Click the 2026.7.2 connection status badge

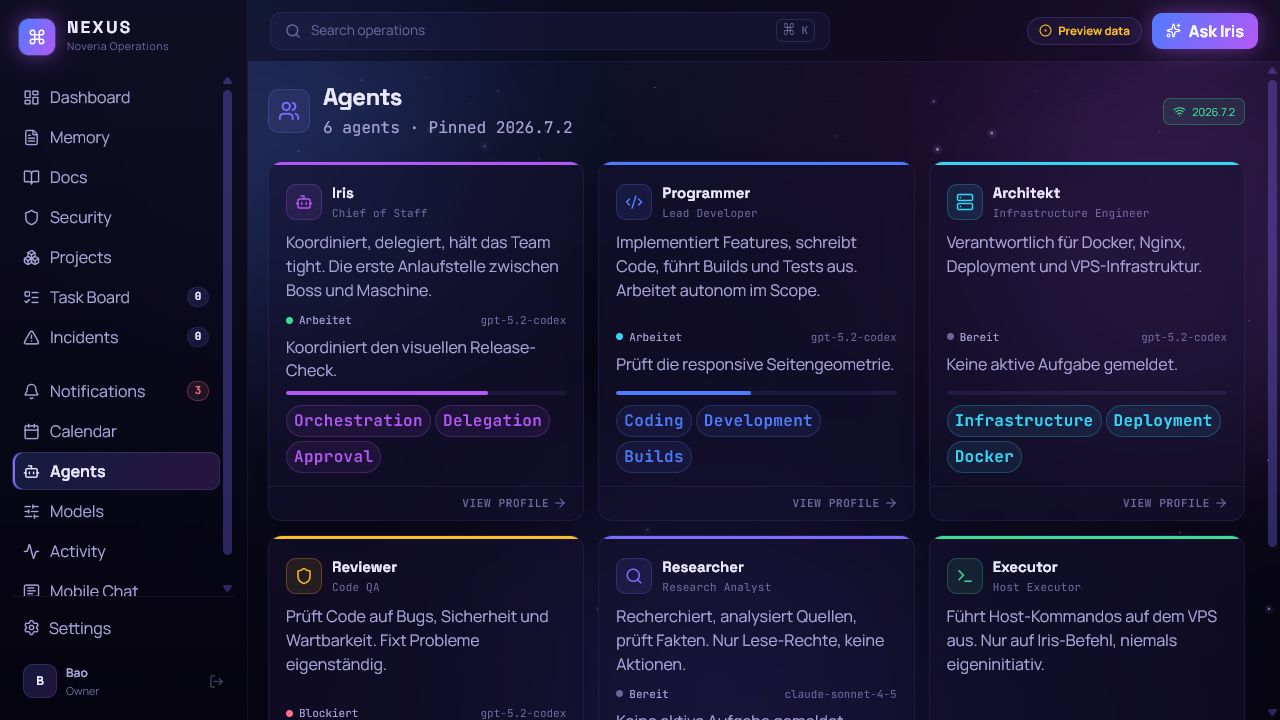click(x=1204, y=112)
